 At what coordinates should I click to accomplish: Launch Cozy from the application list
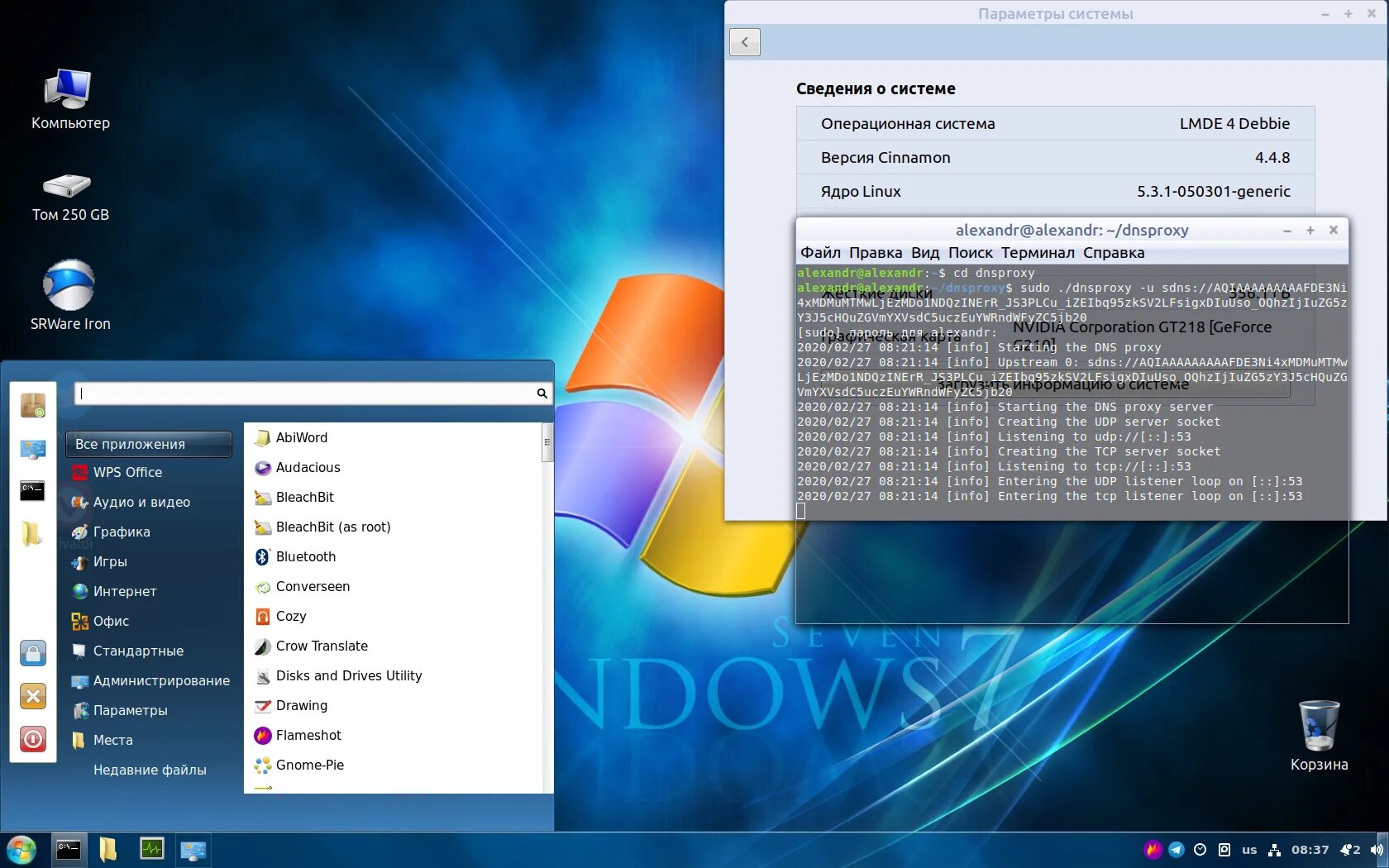(x=394, y=616)
